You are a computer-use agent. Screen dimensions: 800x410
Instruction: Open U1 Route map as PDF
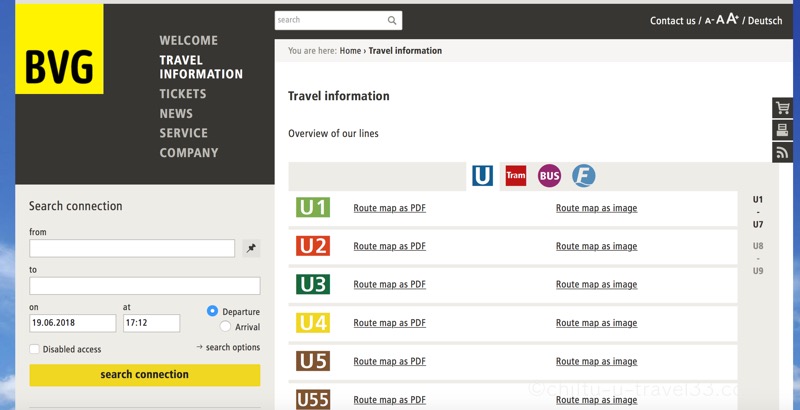(389, 208)
